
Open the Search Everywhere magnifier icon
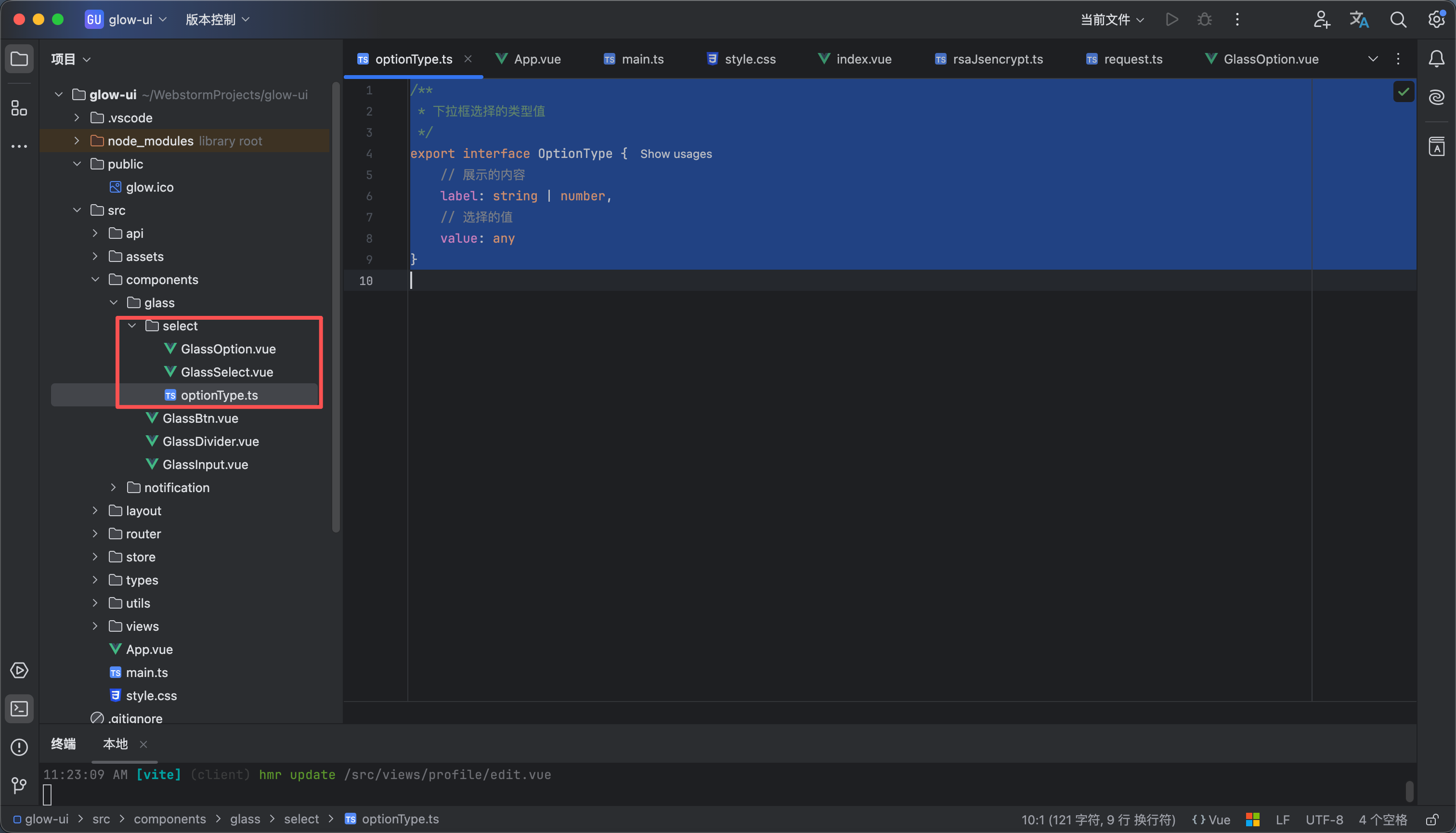(x=1398, y=19)
